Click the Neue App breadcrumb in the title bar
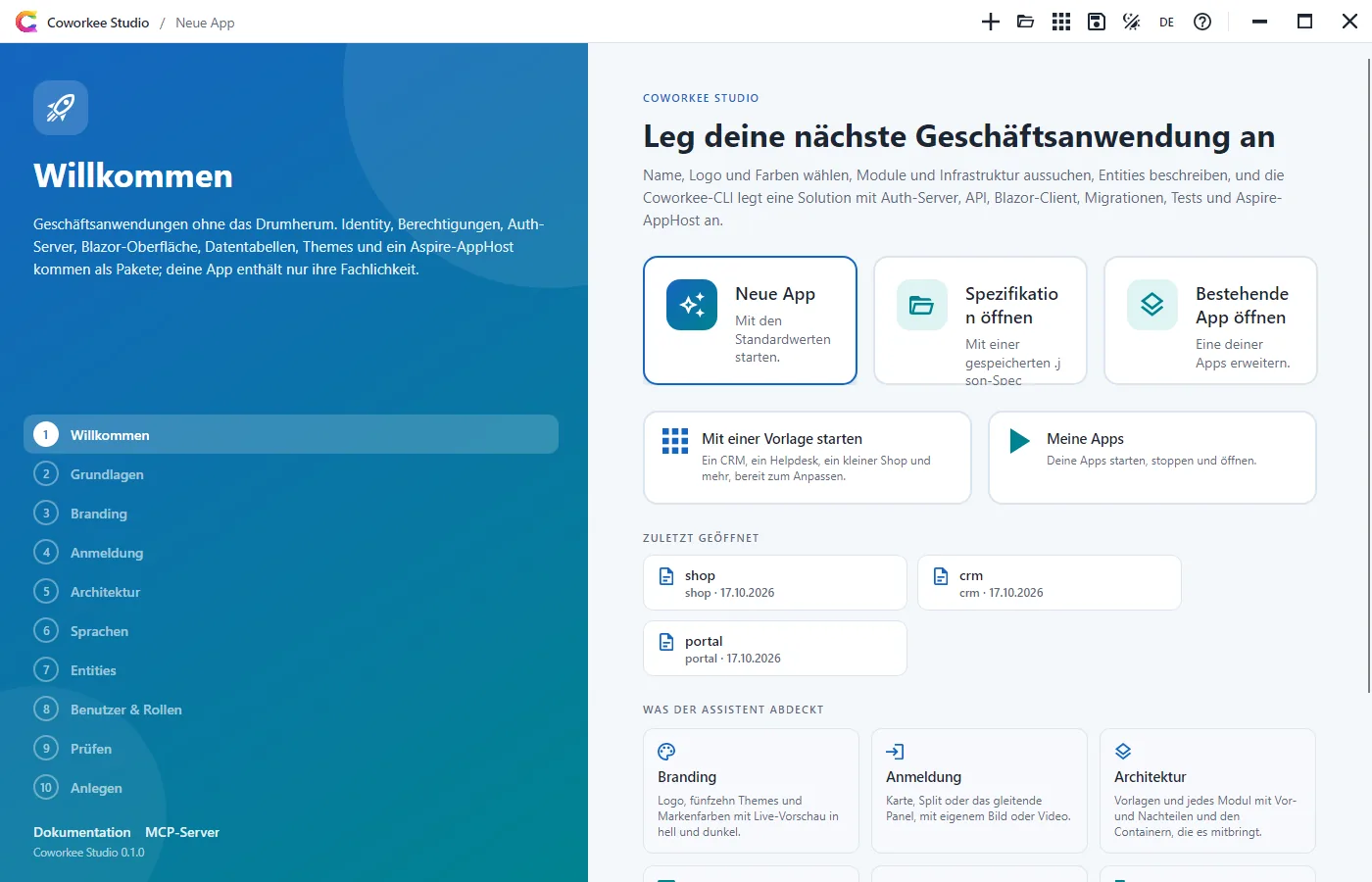1372x882 pixels. [205, 23]
